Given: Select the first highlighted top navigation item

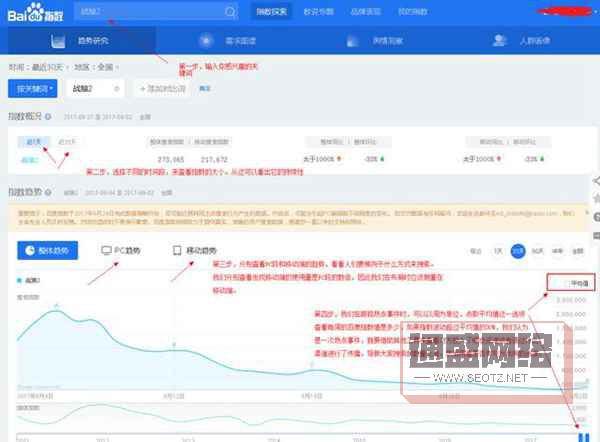Looking at the screenshot, I should (x=271, y=12).
